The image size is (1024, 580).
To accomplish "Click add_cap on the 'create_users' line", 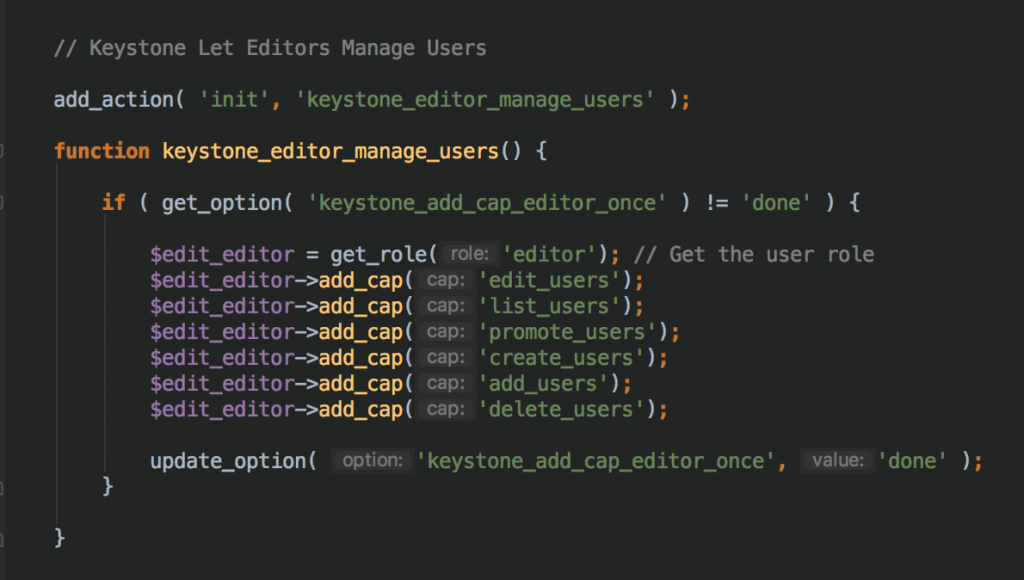I will (x=360, y=358).
